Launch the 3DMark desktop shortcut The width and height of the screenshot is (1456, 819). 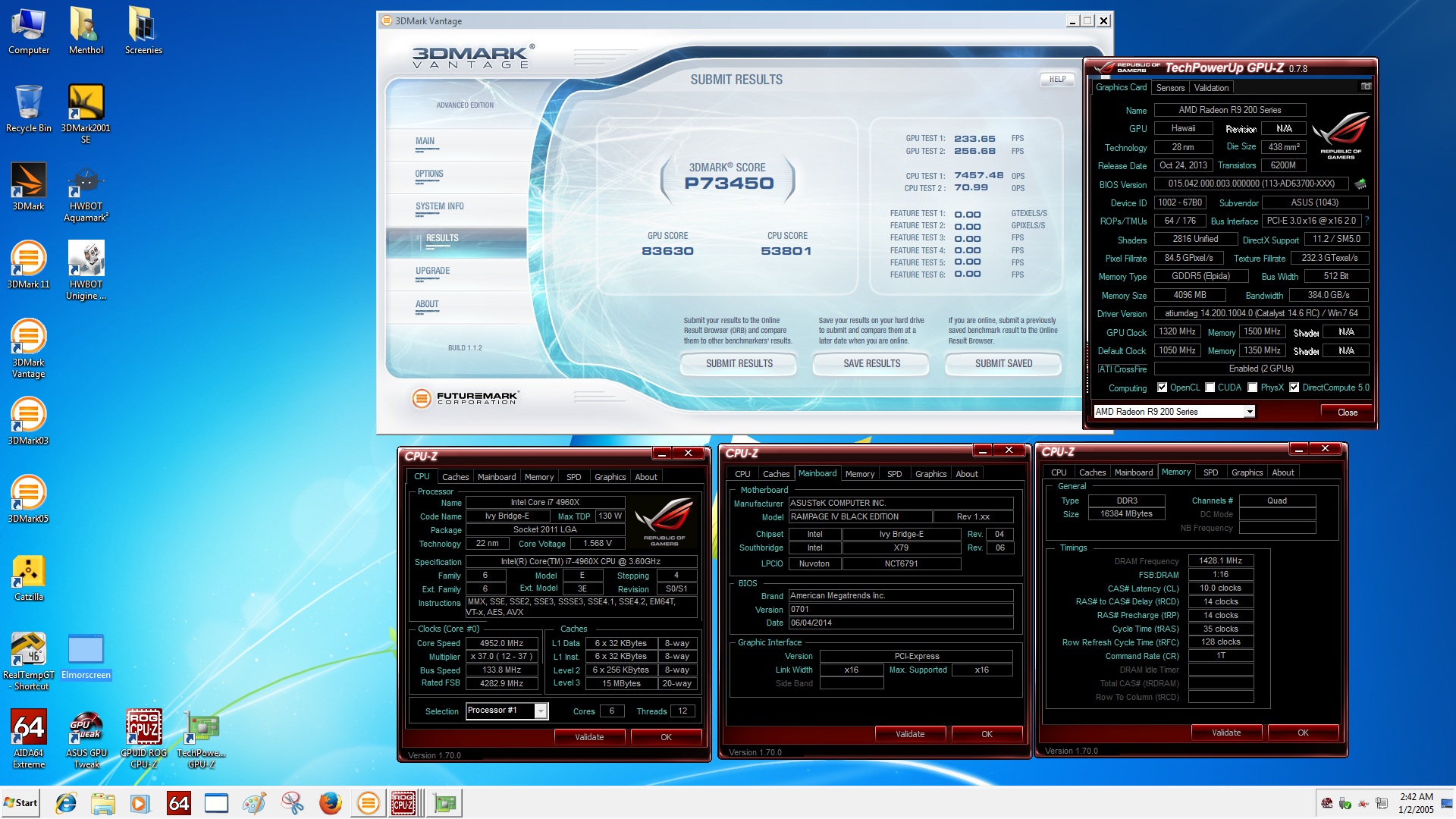pyautogui.click(x=29, y=187)
